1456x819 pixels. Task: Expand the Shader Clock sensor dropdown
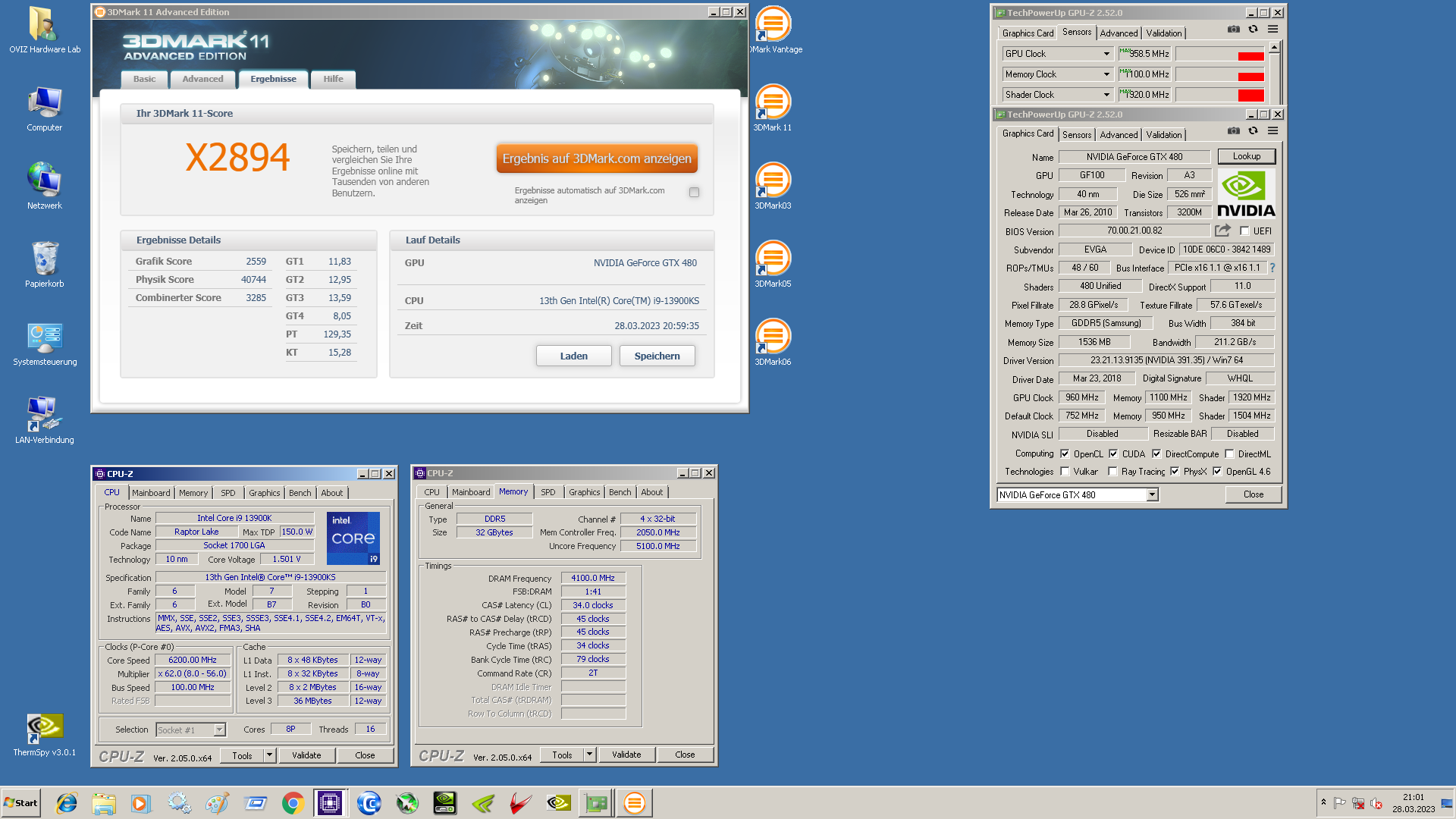click(x=1106, y=95)
